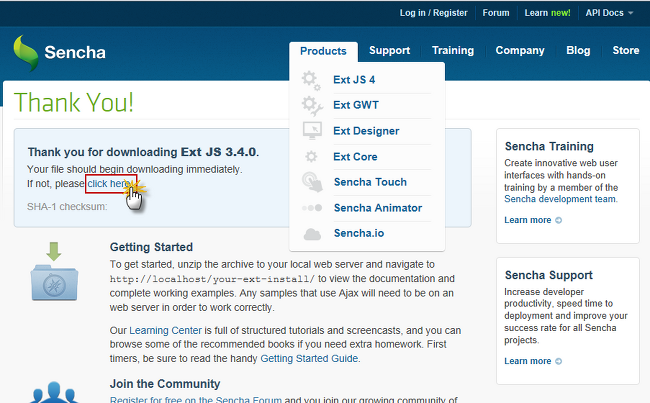Open the Products menu tab

click(x=323, y=51)
